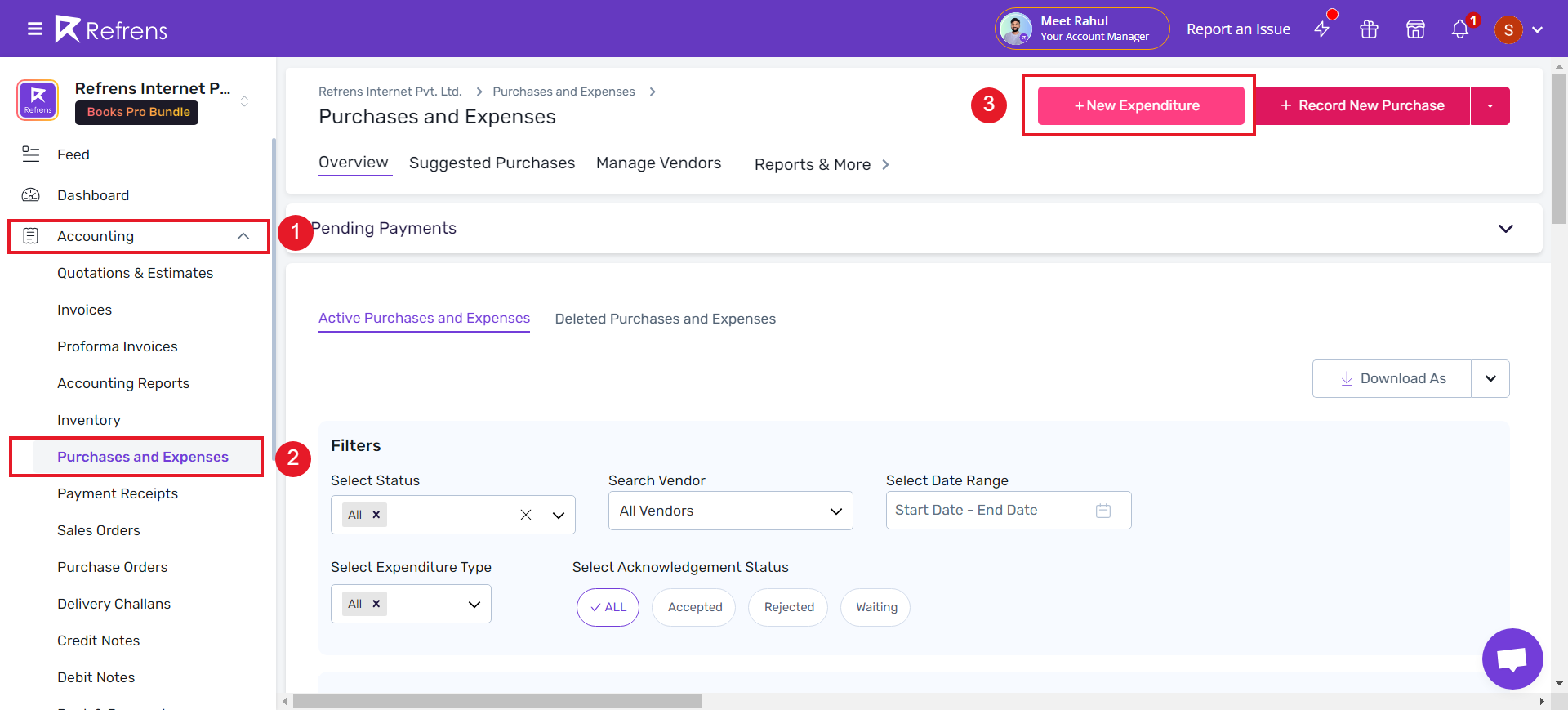Image resolution: width=1568 pixels, height=710 pixels.
Task: Open Purchase Orders in sidebar
Action: click(112, 567)
